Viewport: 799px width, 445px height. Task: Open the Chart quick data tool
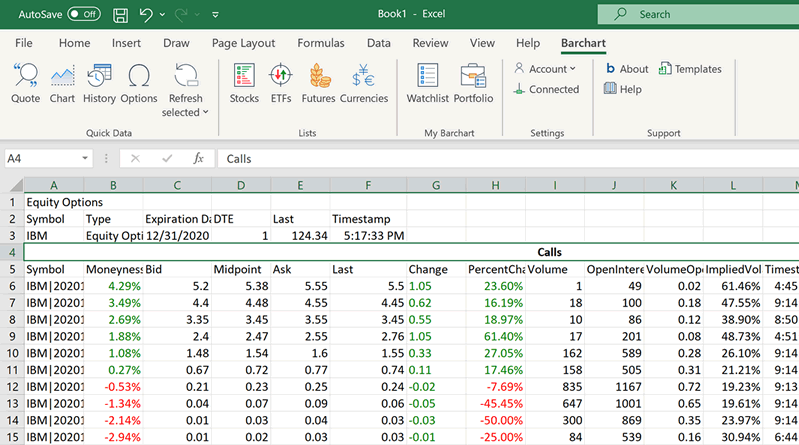[x=62, y=83]
